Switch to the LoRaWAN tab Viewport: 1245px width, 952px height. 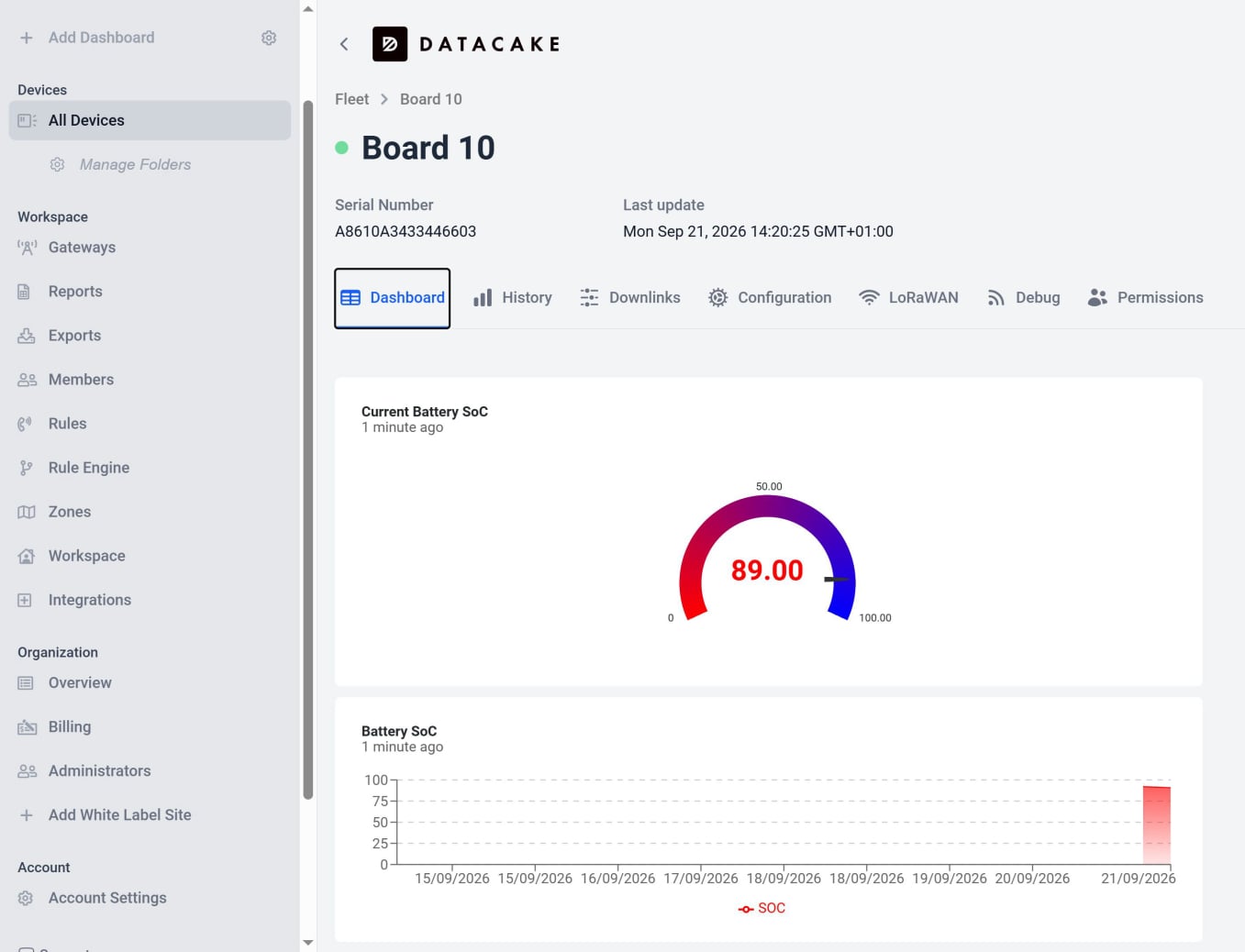point(908,298)
